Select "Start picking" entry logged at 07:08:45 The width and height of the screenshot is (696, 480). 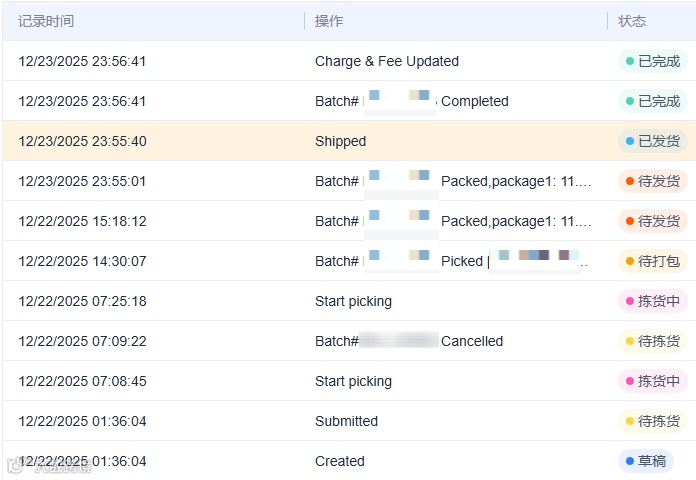[x=353, y=381]
